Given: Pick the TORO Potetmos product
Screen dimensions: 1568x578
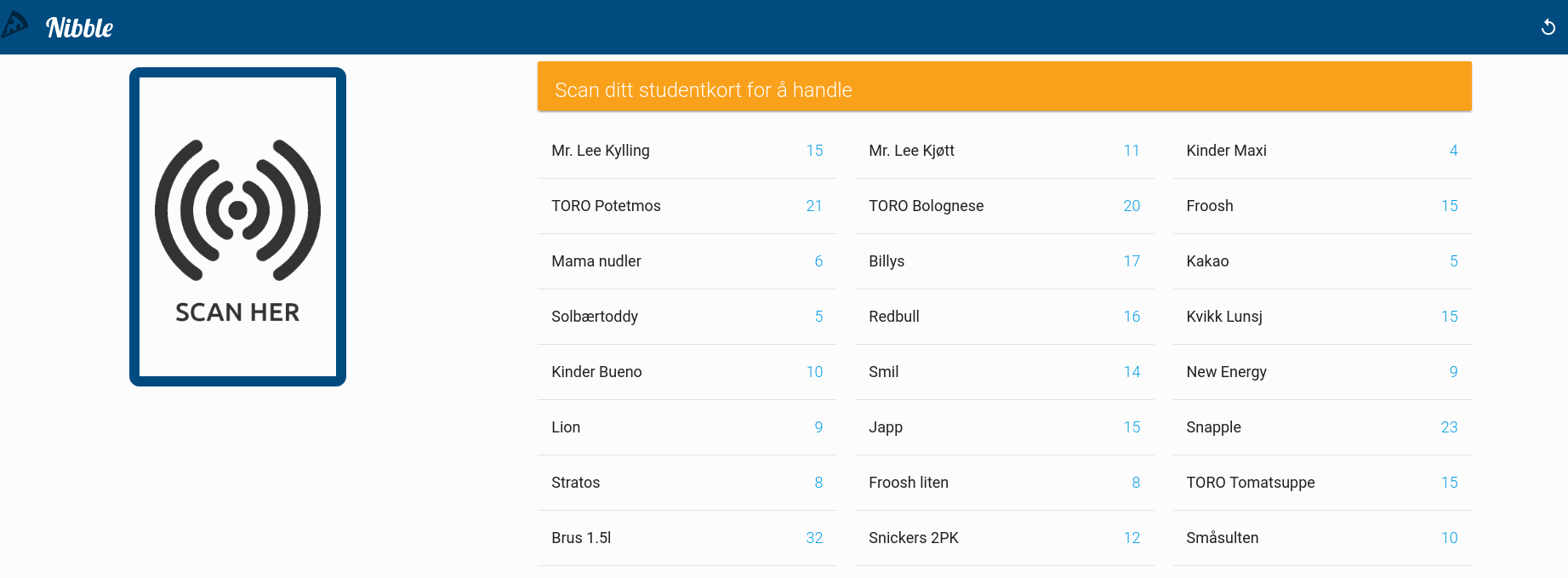Looking at the screenshot, I should (x=687, y=206).
